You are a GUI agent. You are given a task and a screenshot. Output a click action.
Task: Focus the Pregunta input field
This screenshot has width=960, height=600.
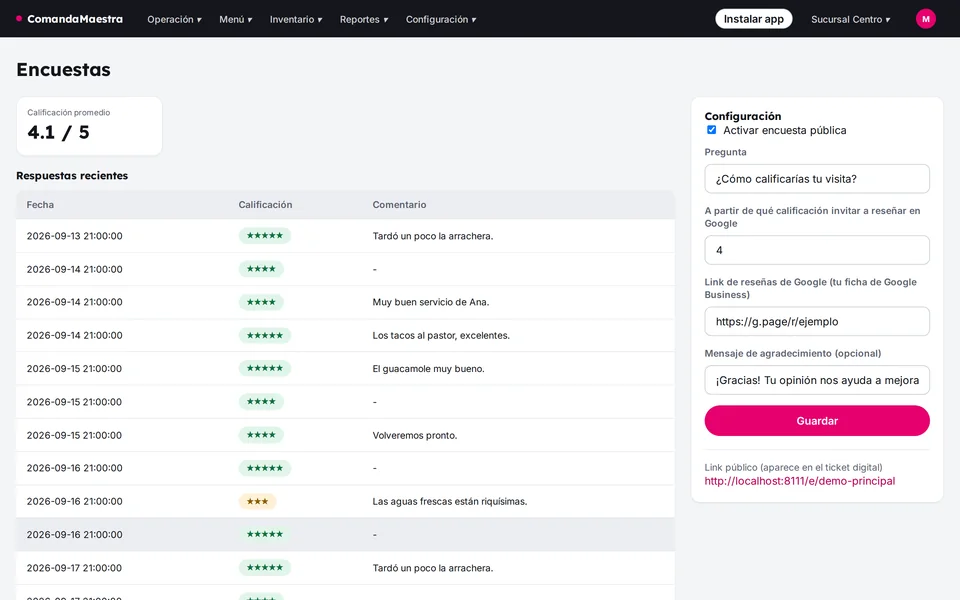(x=817, y=179)
